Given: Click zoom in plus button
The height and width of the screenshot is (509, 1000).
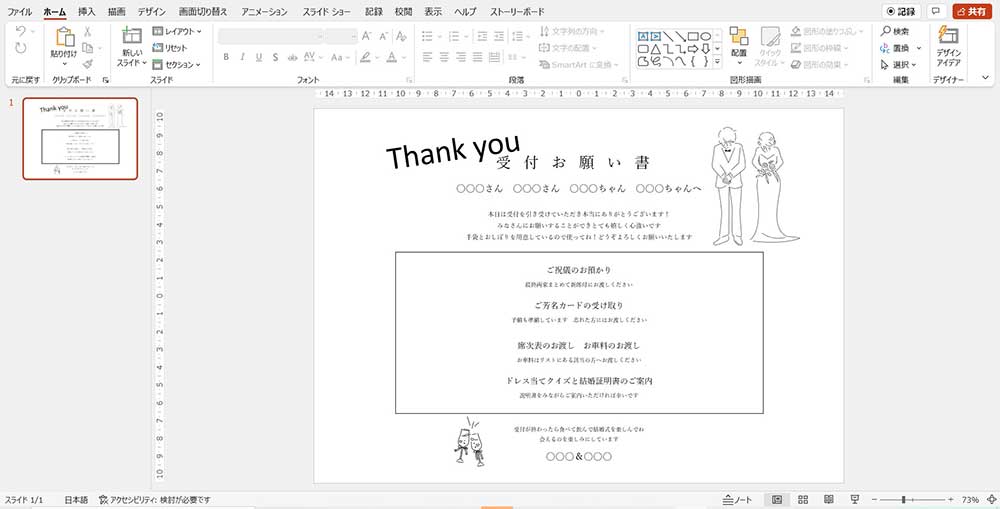Looking at the screenshot, I should pos(951,500).
